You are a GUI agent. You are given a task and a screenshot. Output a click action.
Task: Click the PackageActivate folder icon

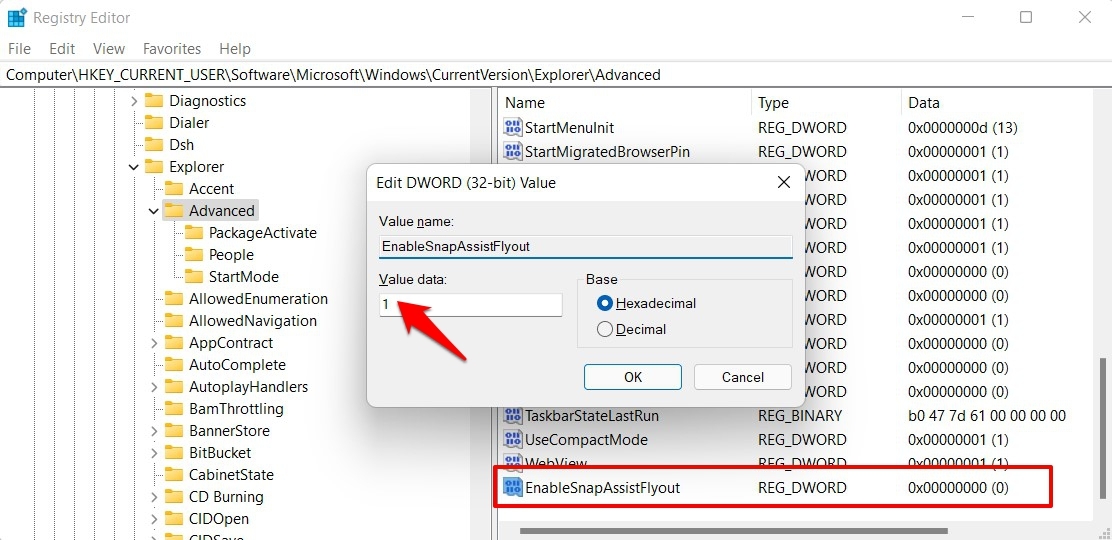194,233
